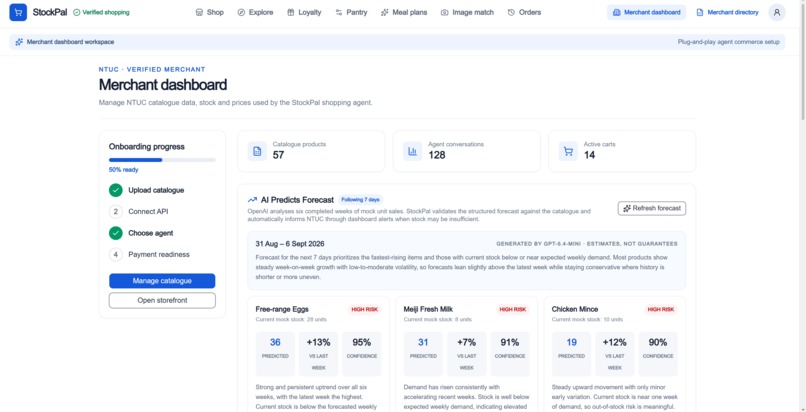Screen dimensions: 806x412
Task: Open the Explore tab
Action: 255,12
